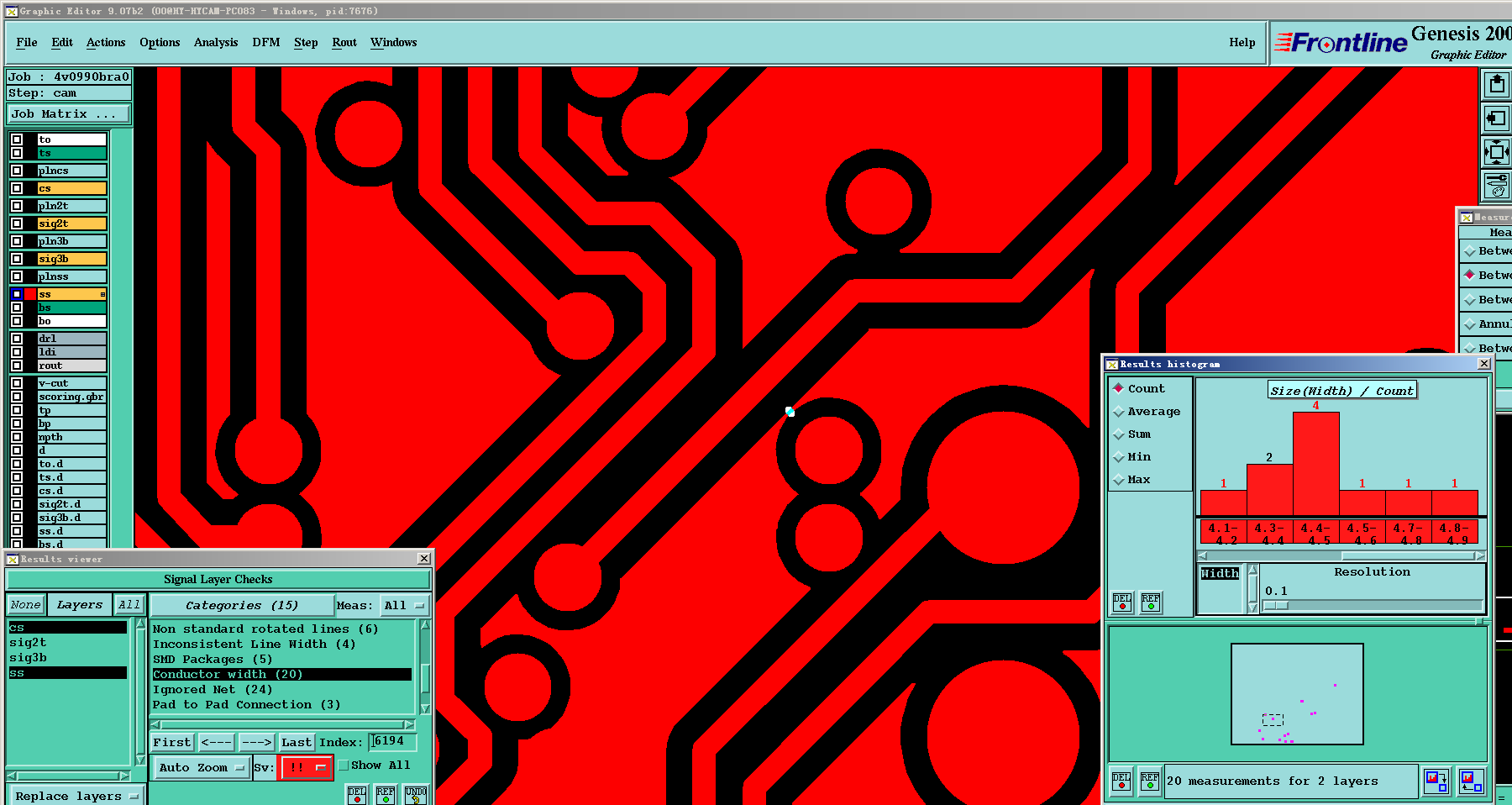Click upper DEL icon in Results histogram
Viewport: 1512px width, 805px height.
tap(1121, 602)
